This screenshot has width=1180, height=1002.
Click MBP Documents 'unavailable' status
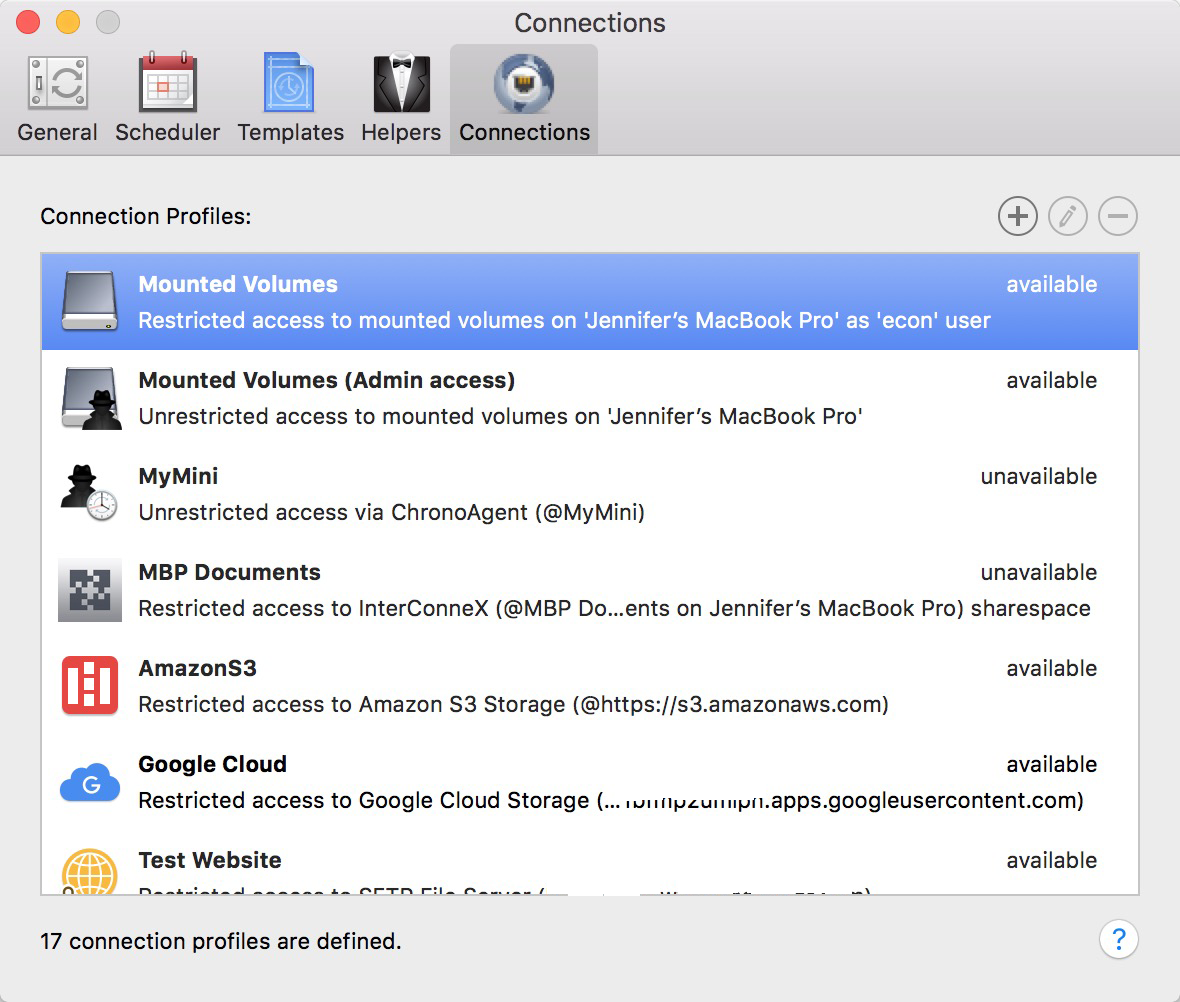1039,572
